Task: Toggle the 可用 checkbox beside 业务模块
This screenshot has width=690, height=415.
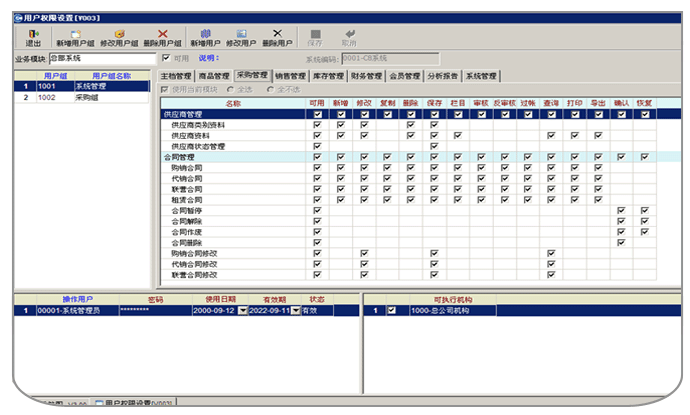Action: click(x=166, y=59)
